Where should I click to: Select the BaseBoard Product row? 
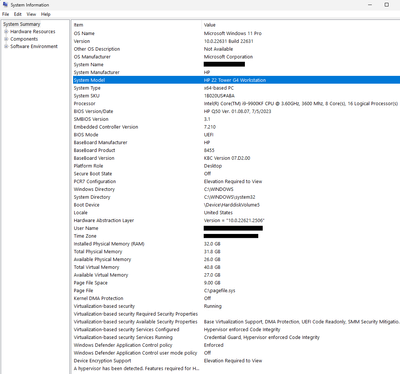point(236,150)
